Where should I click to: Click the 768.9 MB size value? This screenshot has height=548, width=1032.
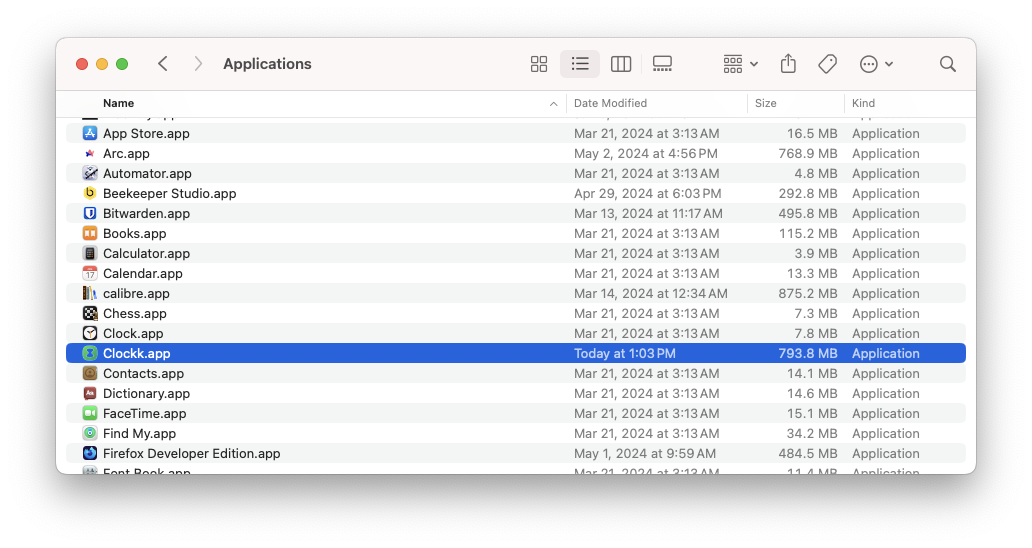808,153
